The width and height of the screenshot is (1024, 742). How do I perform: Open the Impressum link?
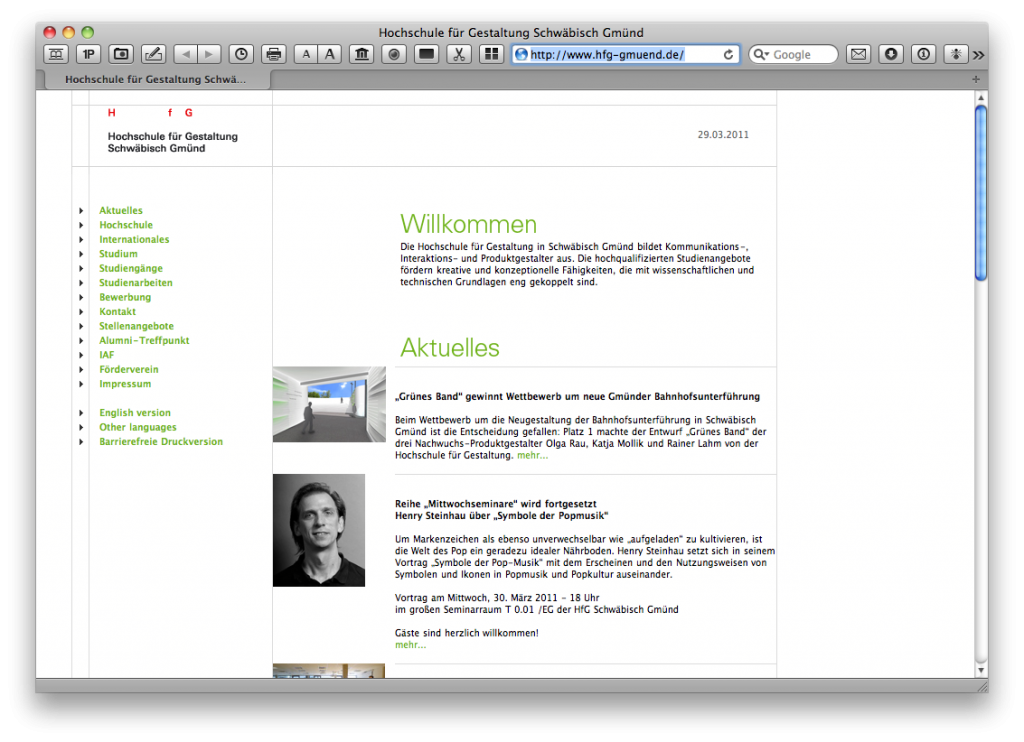point(125,384)
